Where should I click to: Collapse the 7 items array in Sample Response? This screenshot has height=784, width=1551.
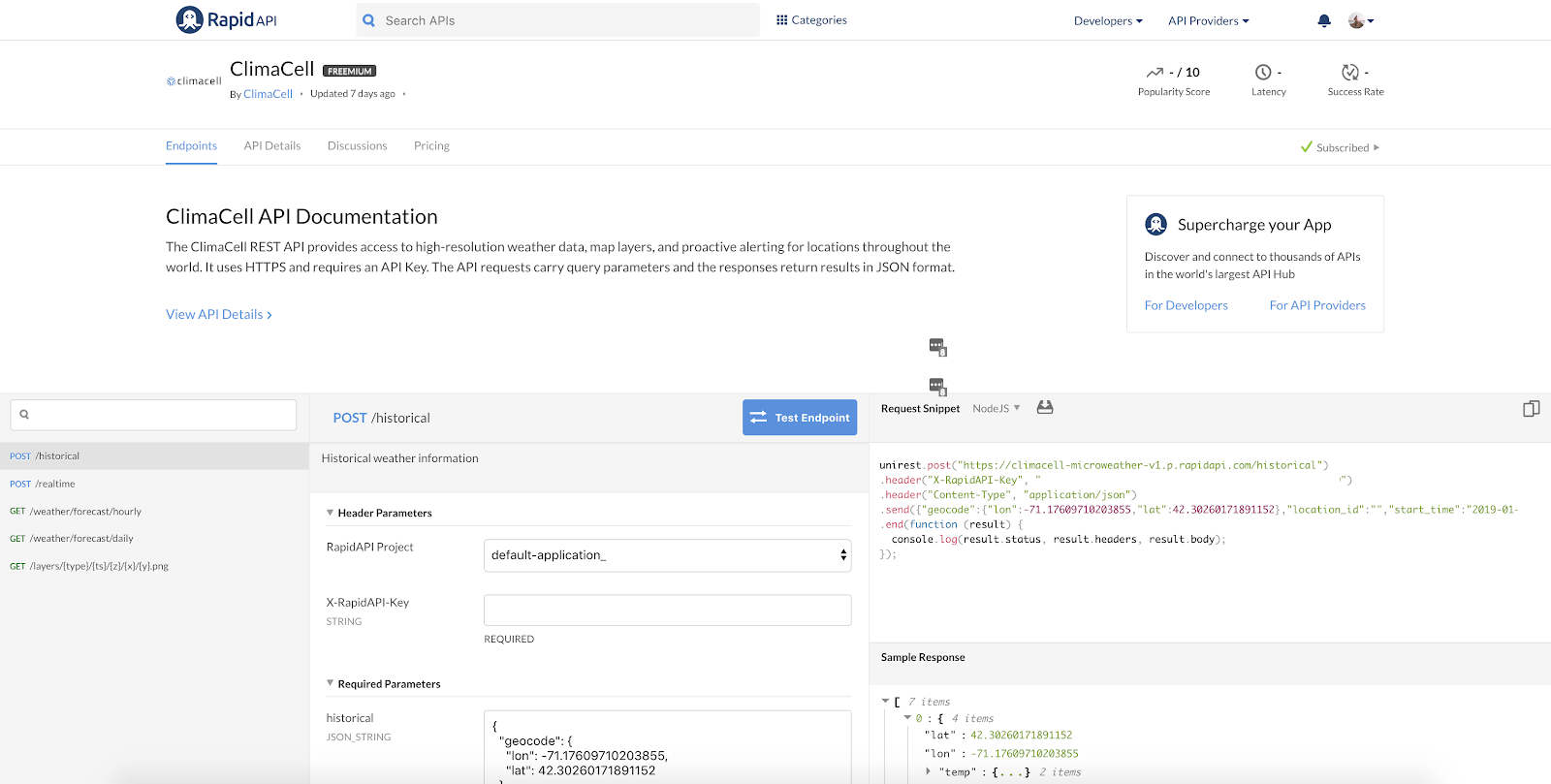[x=885, y=701]
